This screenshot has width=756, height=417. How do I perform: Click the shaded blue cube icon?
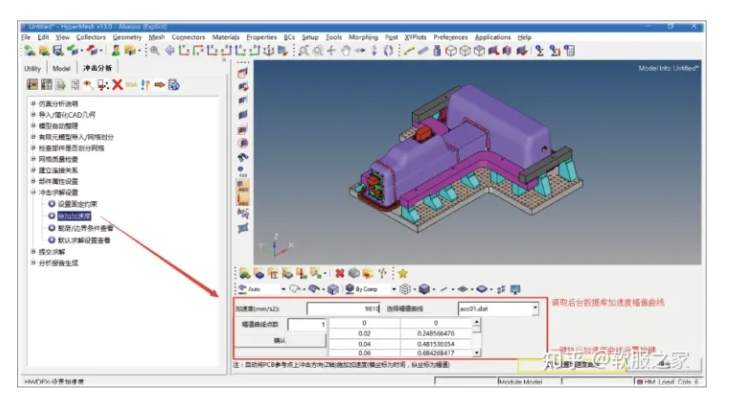[x=424, y=289]
